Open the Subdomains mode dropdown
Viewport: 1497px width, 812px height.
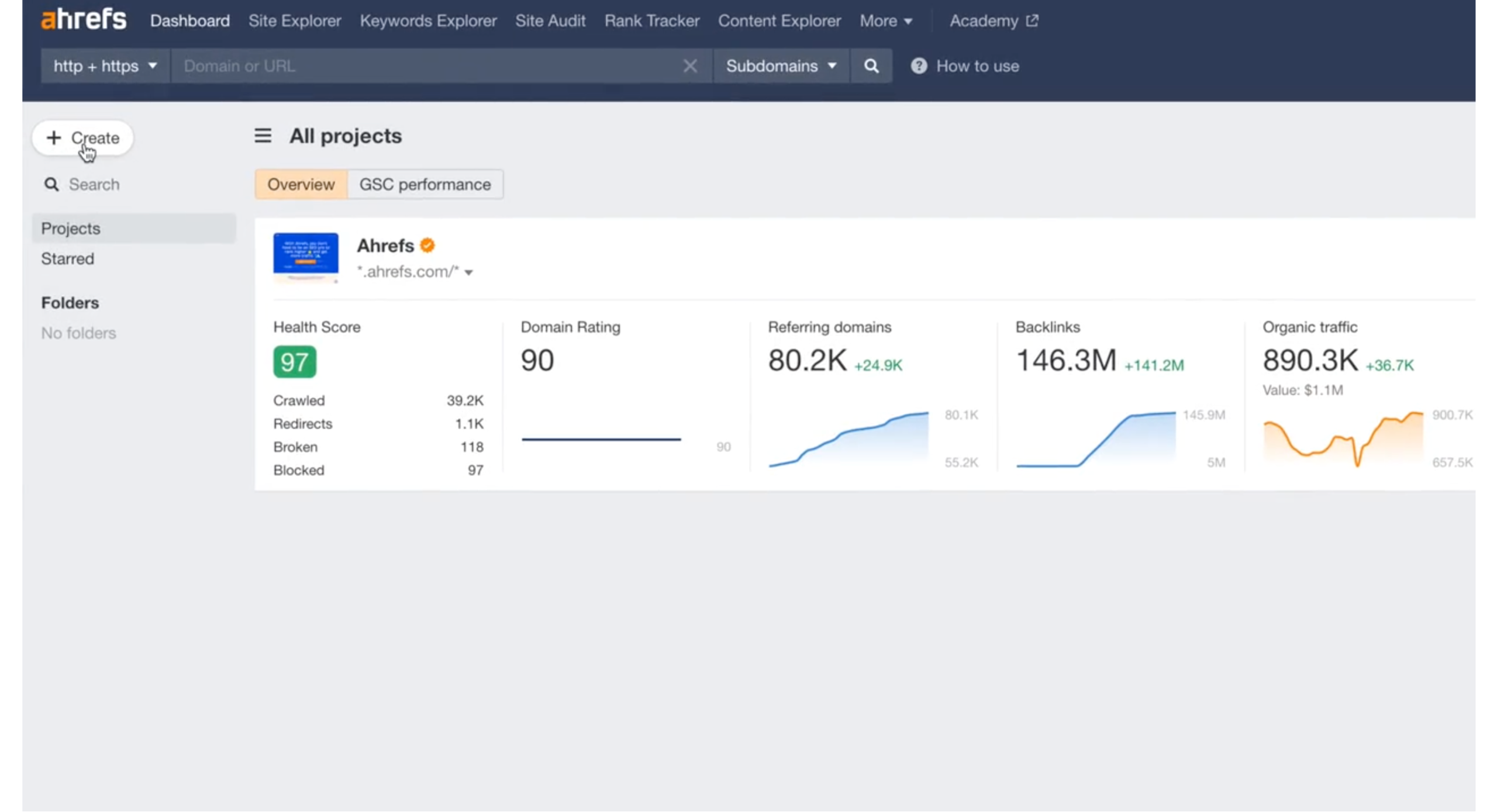(781, 65)
